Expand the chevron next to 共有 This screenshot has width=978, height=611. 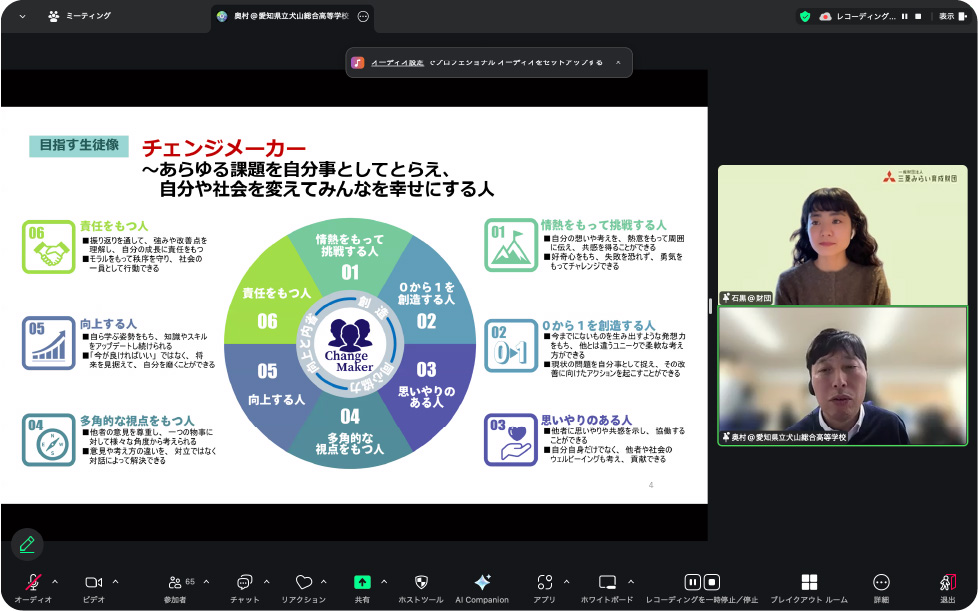tap(384, 581)
